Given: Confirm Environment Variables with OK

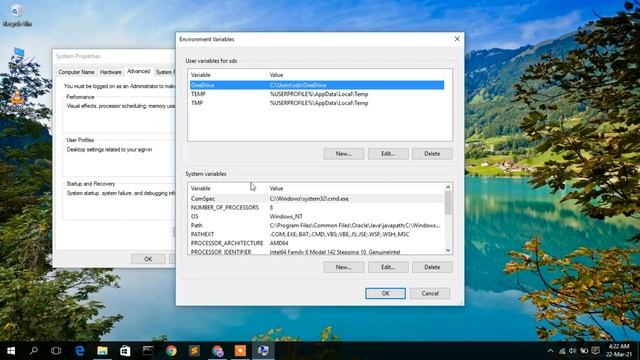Looking at the screenshot, I should point(385,293).
